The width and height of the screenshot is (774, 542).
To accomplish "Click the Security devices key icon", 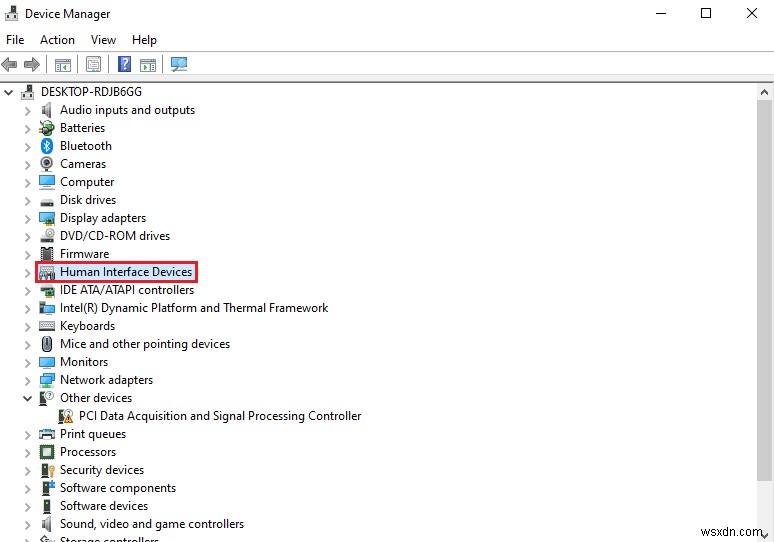I will [x=47, y=470].
